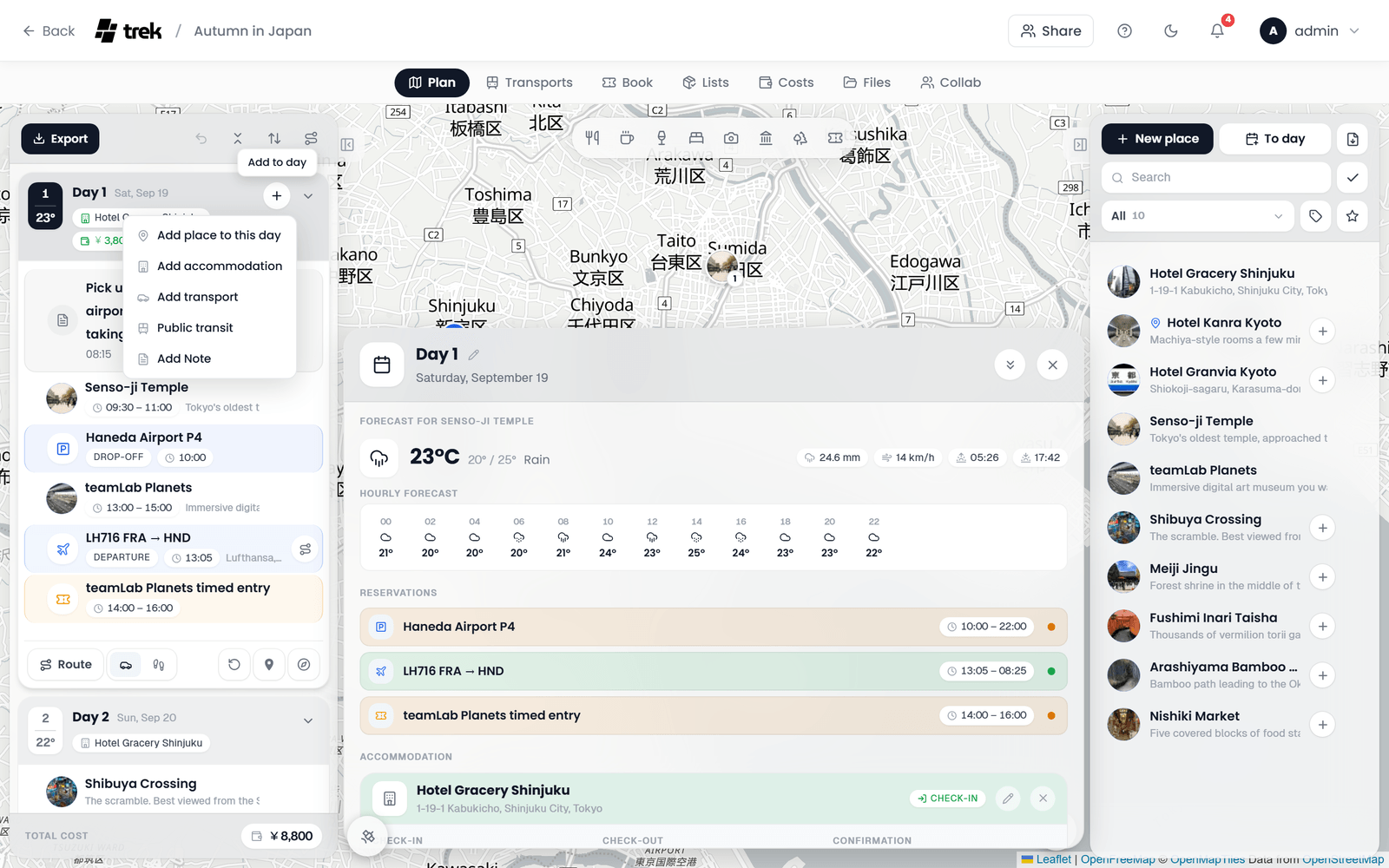Screen dimensions: 1389x868
Task: Edit Hotel Gracery Shinjuku accommodation pencil icon
Action: pos(1008,799)
